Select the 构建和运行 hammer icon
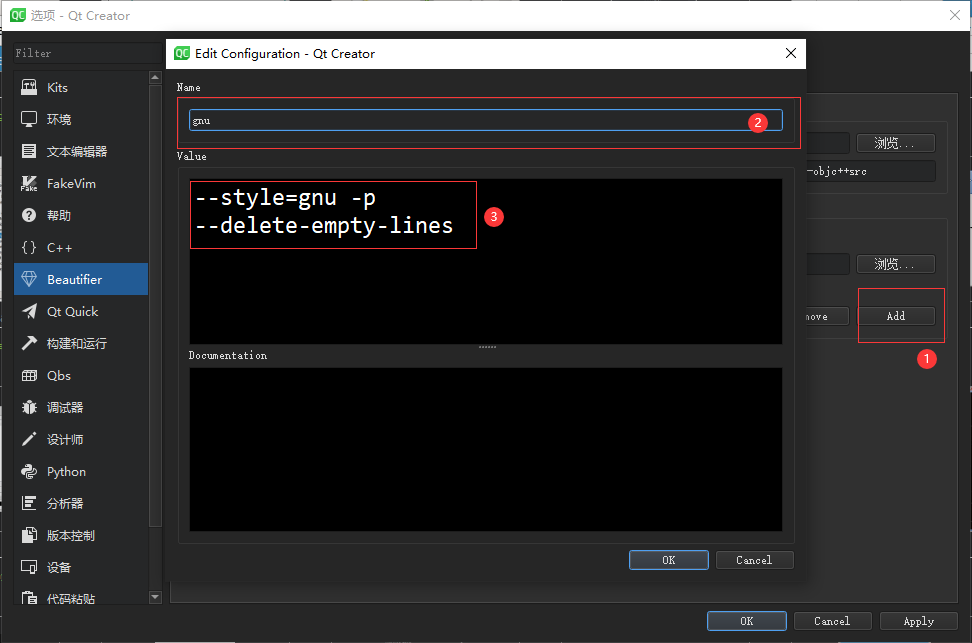This screenshot has height=643, width=972. (29, 344)
